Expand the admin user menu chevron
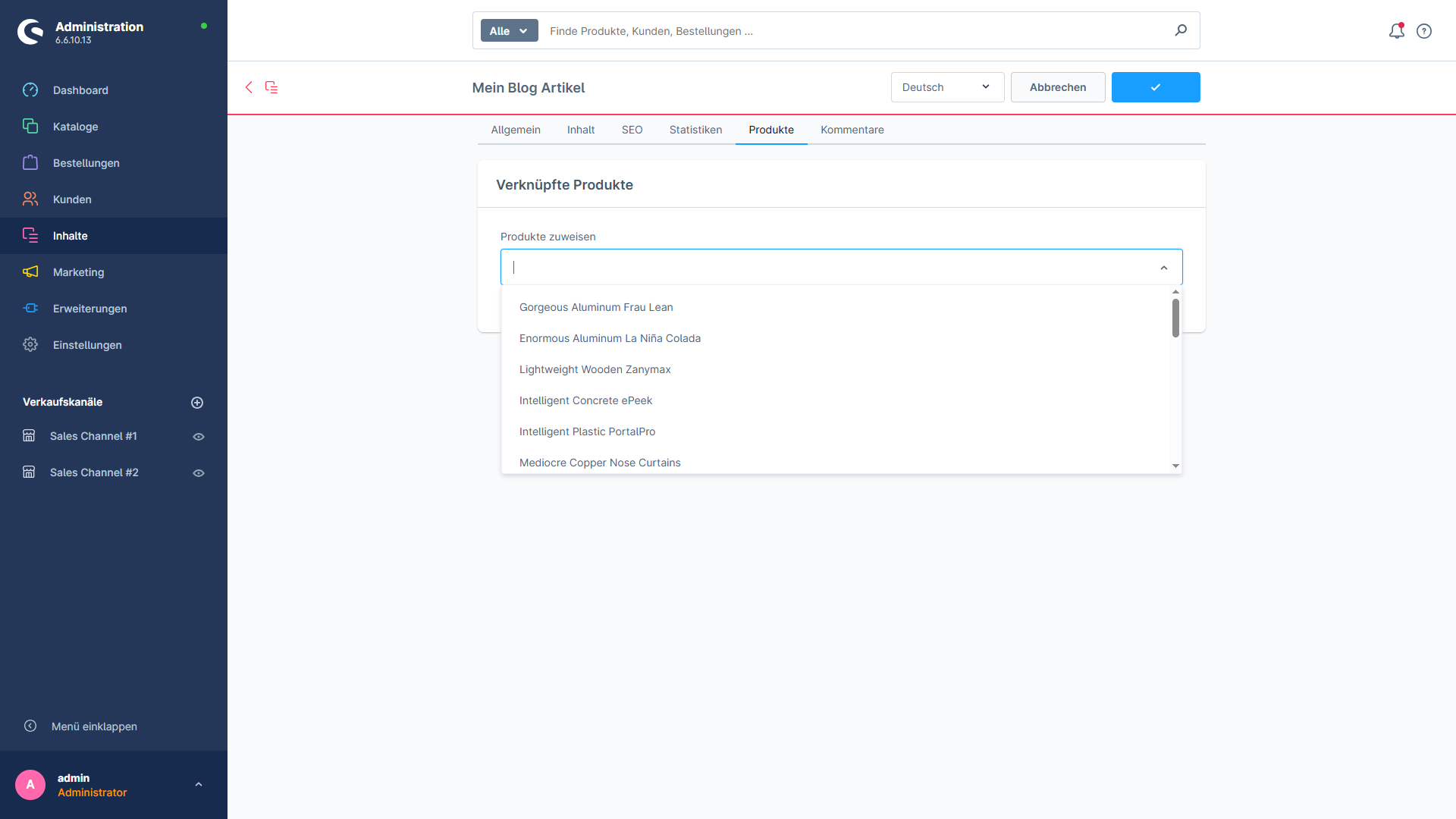1456x819 pixels. click(x=199, y=785)
